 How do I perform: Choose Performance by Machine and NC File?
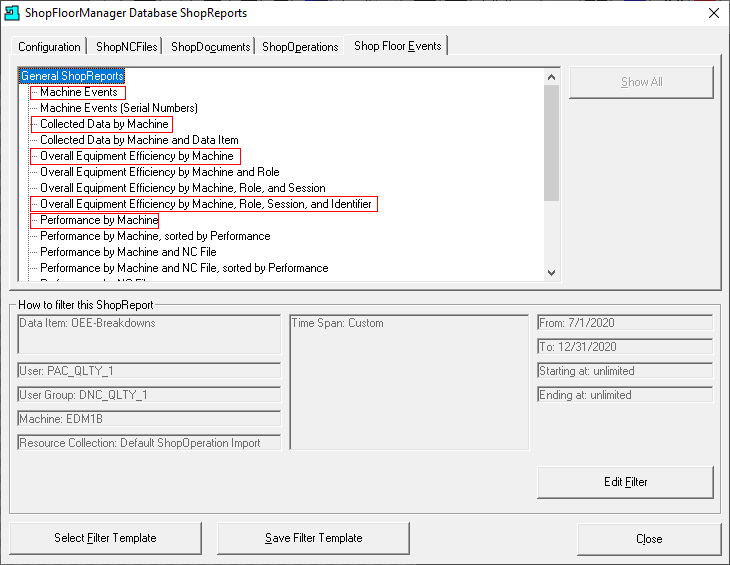click(128, 252)
